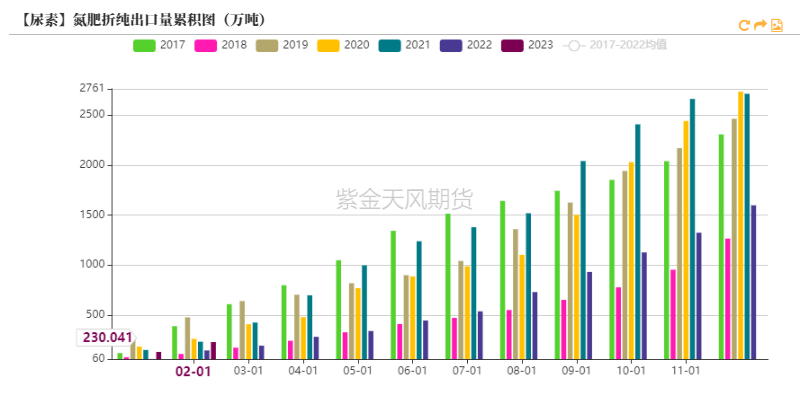Toggle the 2021 series legend

[404, 45]
